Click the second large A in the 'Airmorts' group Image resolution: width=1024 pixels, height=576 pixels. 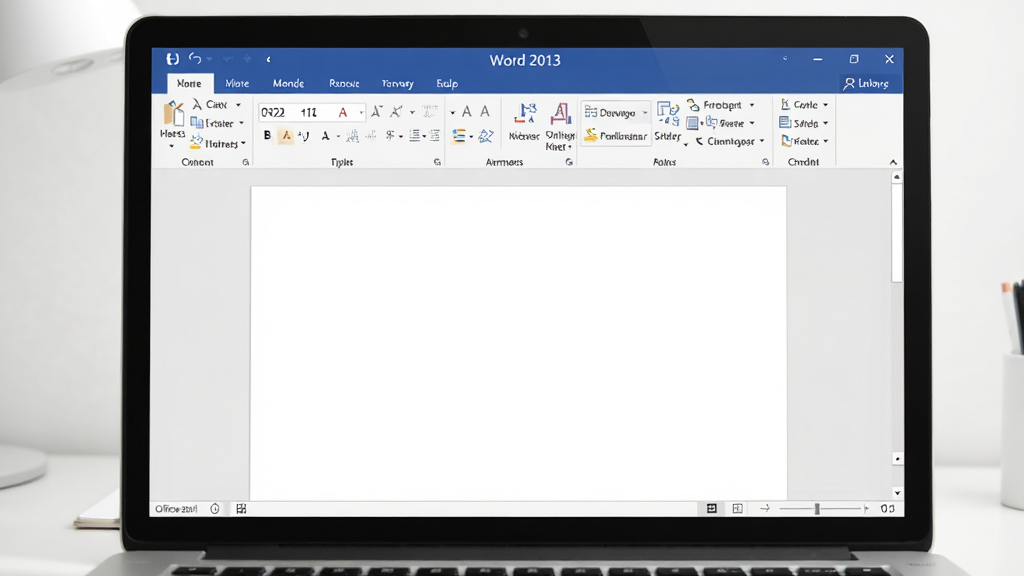pyautogui.click(x=485, y=112)
